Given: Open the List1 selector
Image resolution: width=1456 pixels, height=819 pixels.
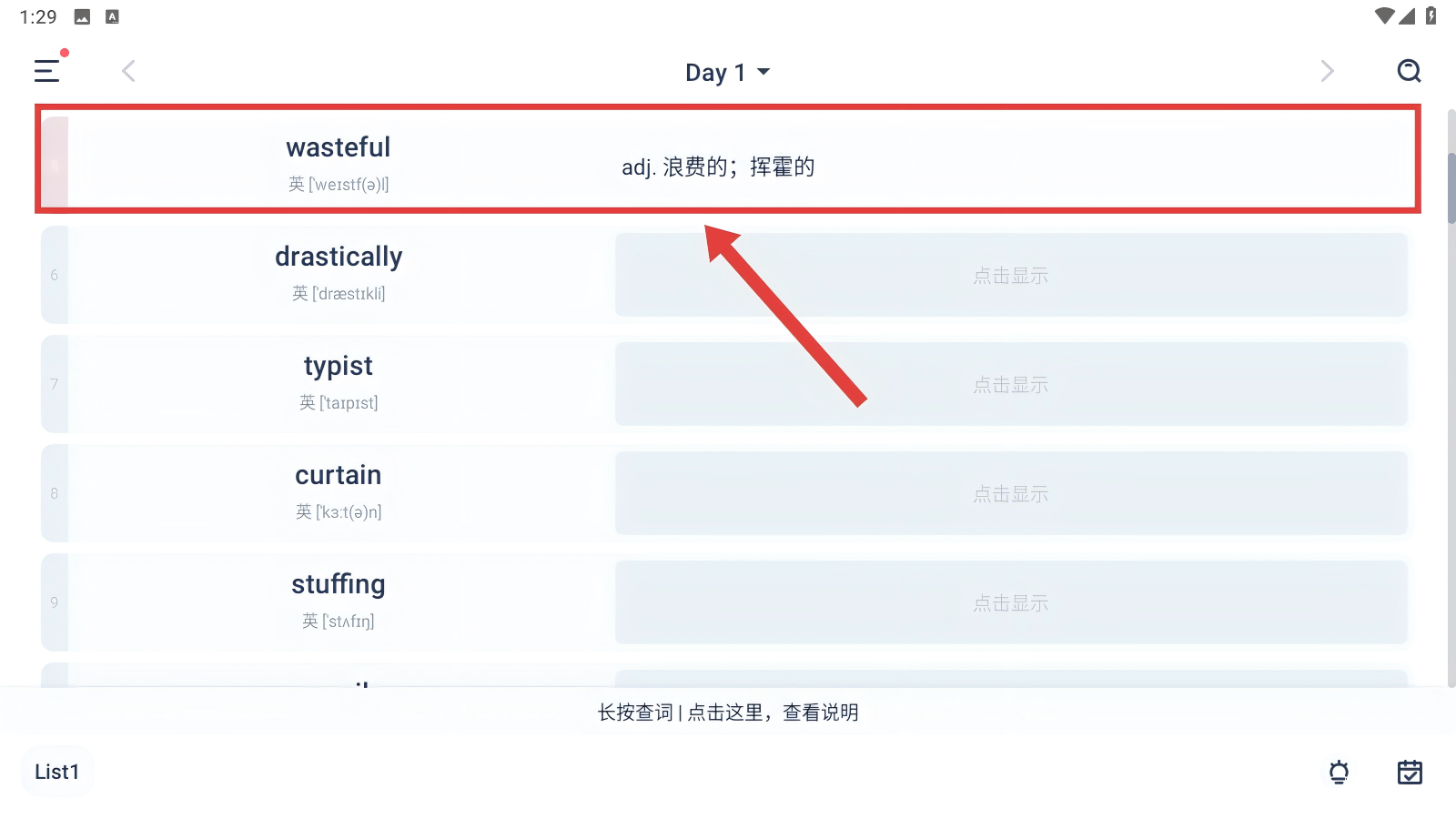Looking at the screenshot, I should pyautogui.click(x=57, y=772).
